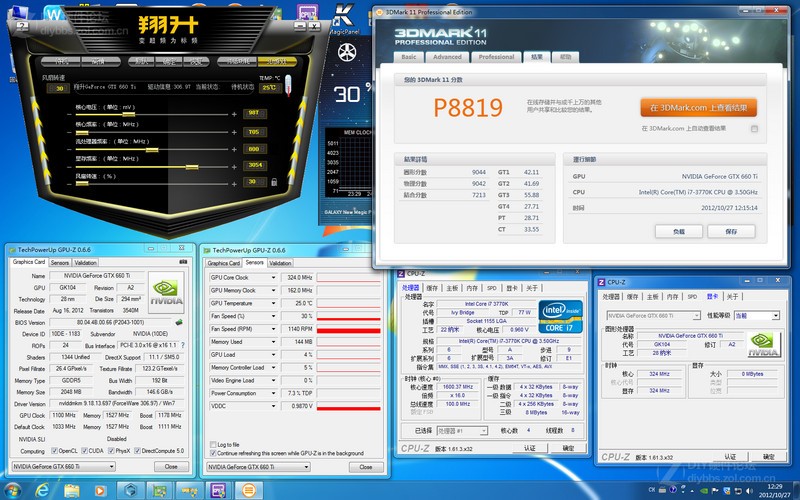
Task: Launch Internet Explorer from the taskbar
Action: coord(42,490)
